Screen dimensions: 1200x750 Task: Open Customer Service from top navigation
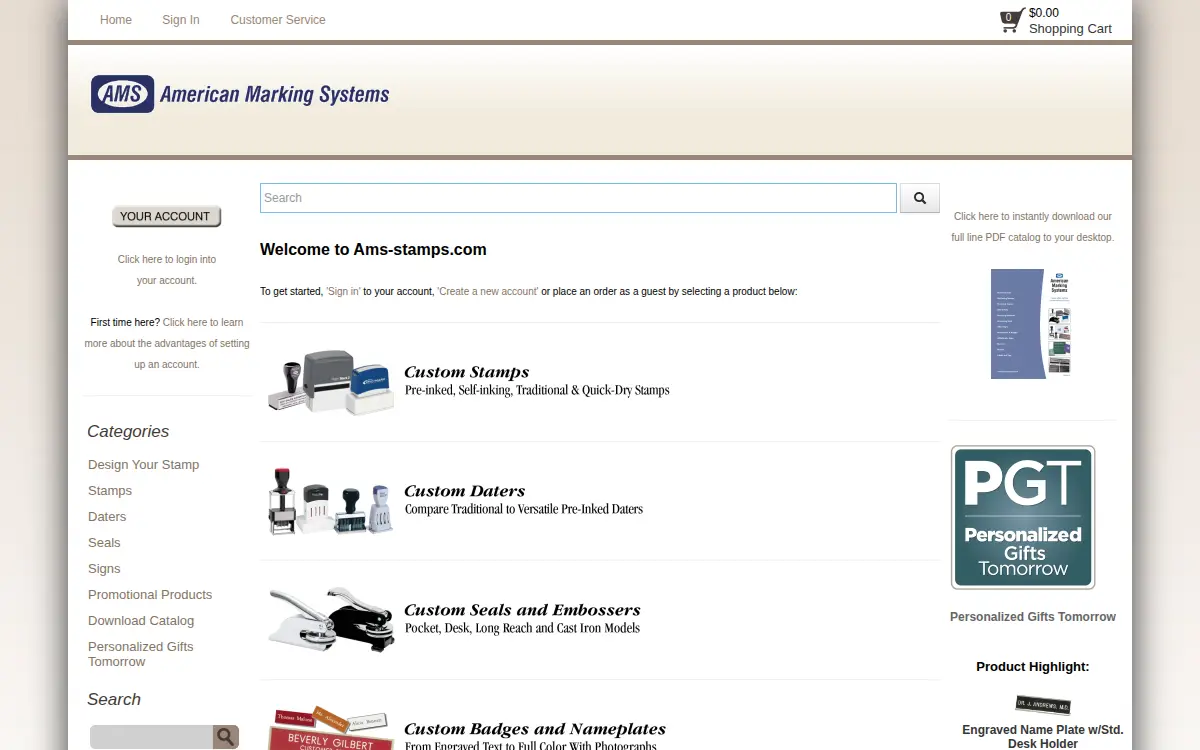point(278,20)
